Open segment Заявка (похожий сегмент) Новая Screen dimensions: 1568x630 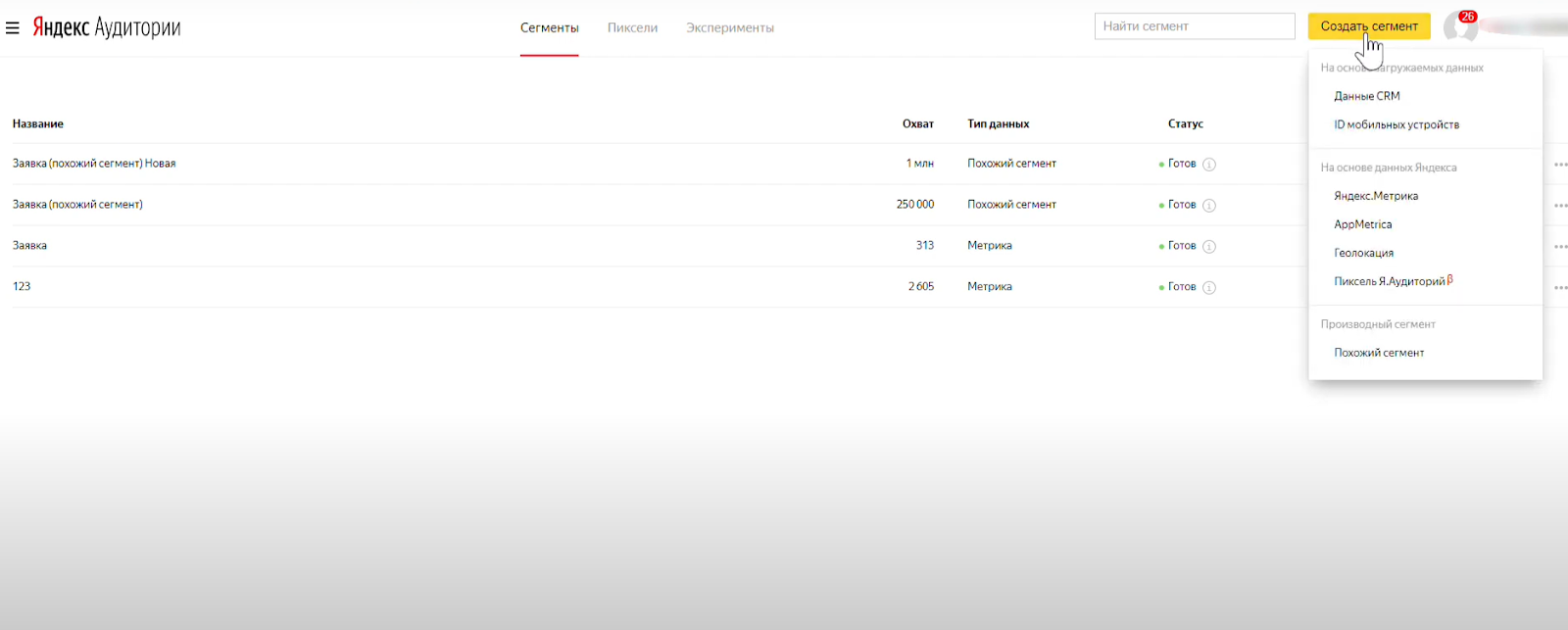94,164
